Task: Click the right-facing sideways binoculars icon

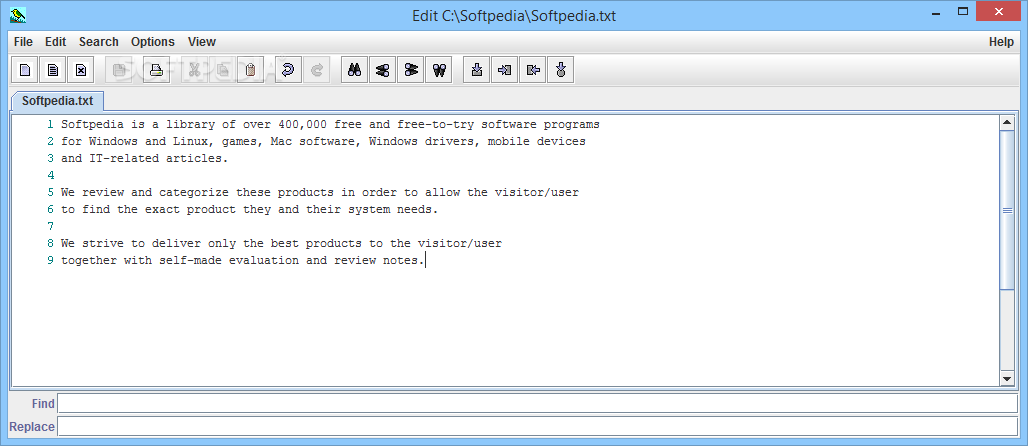Action: coord(411,70)
